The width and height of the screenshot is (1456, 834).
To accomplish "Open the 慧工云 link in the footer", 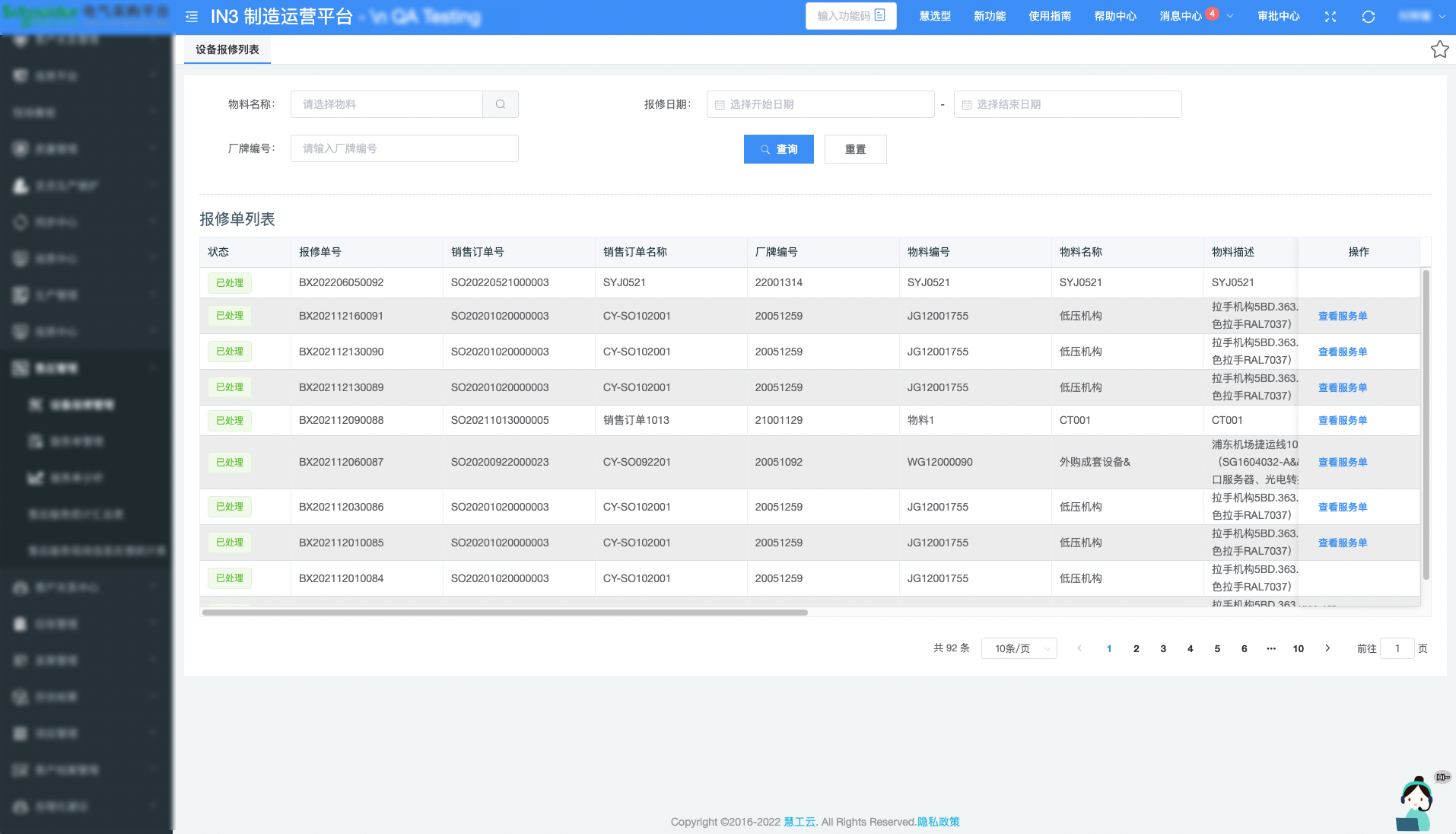I will [800, 822].
